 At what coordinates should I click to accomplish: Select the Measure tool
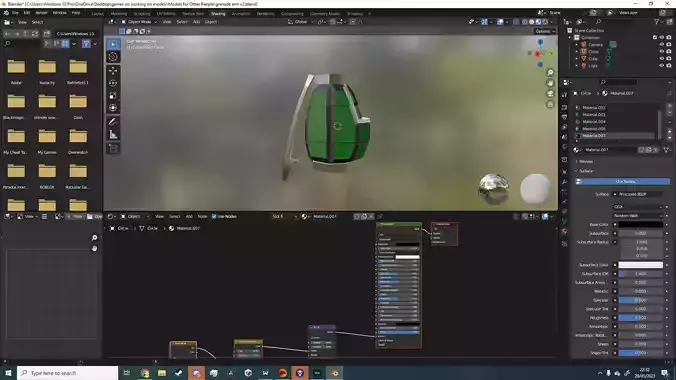pos(113,135)
